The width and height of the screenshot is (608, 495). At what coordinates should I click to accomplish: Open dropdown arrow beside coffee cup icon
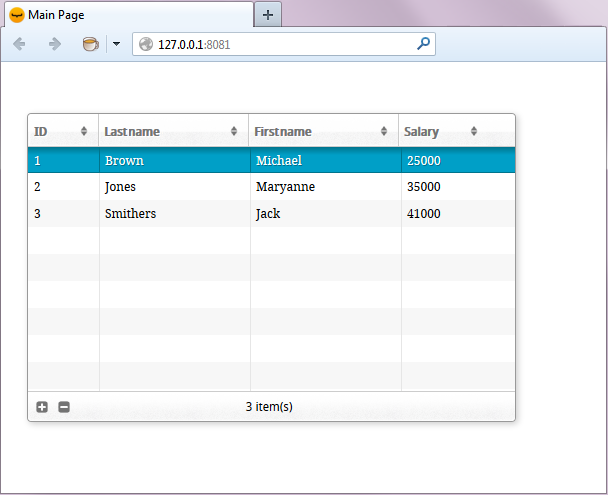click(116, 44)
